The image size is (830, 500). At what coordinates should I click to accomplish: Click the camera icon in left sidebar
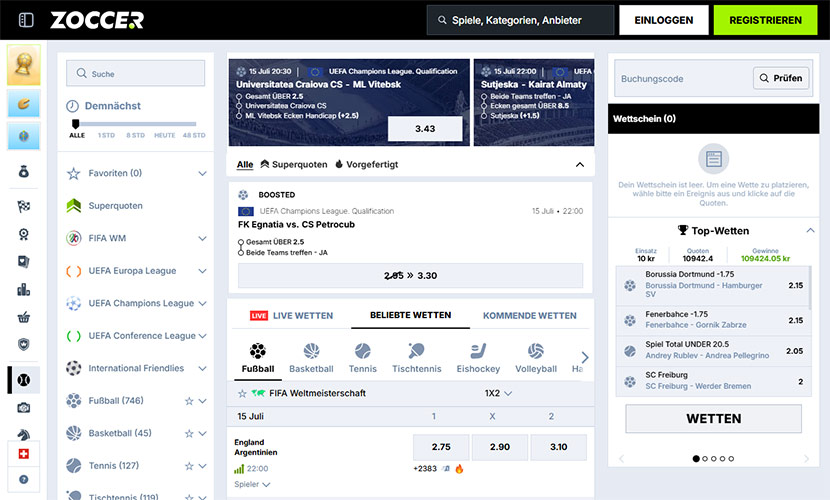(24, 407)
